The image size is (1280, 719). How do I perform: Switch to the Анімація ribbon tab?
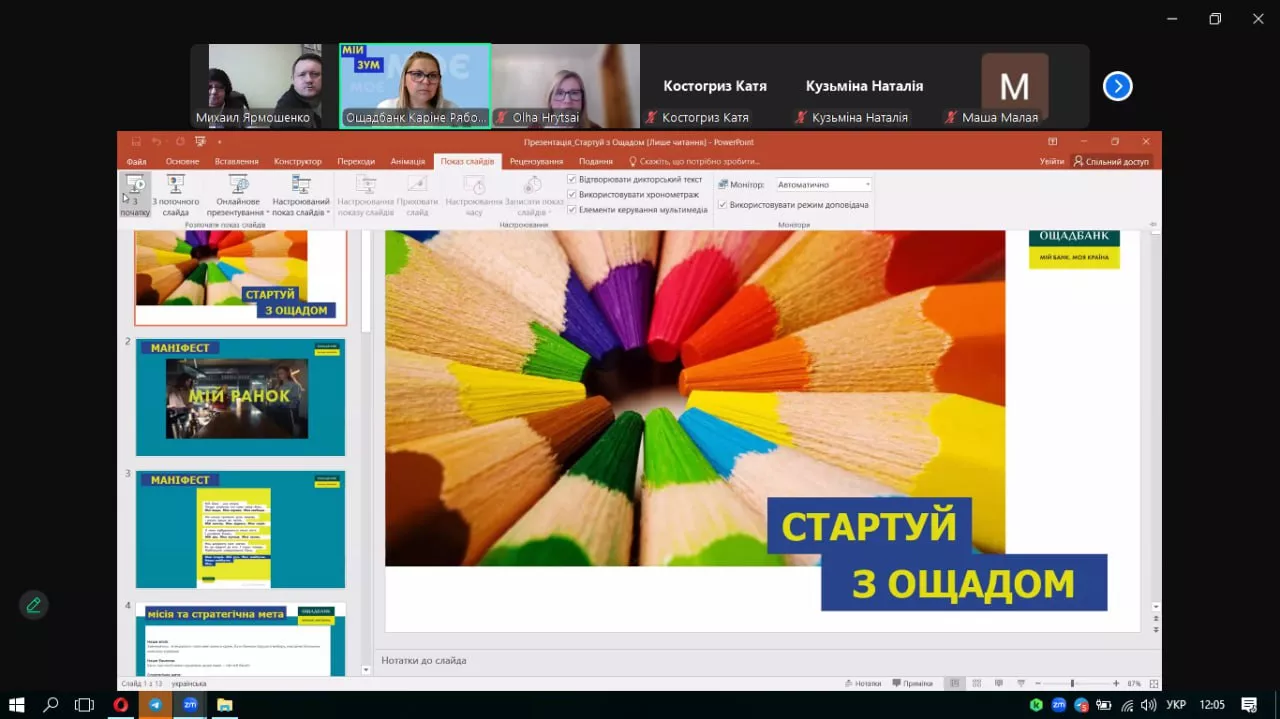pos(407,161)
